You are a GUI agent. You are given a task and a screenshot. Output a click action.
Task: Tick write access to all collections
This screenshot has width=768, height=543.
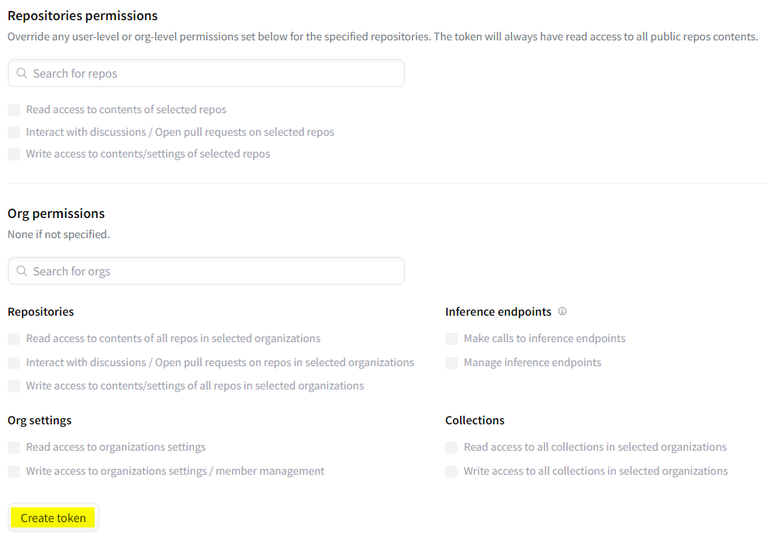tap(452, 471)
